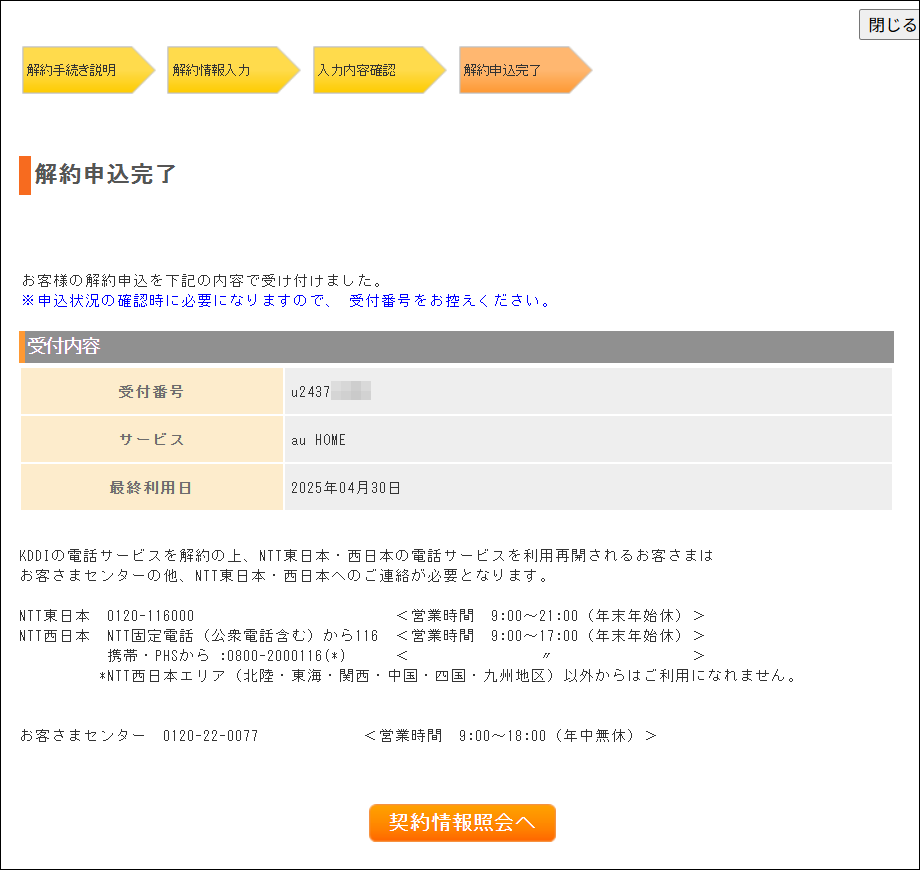
Task: Click the 受付番号 label cell
Action: (151, 391)
